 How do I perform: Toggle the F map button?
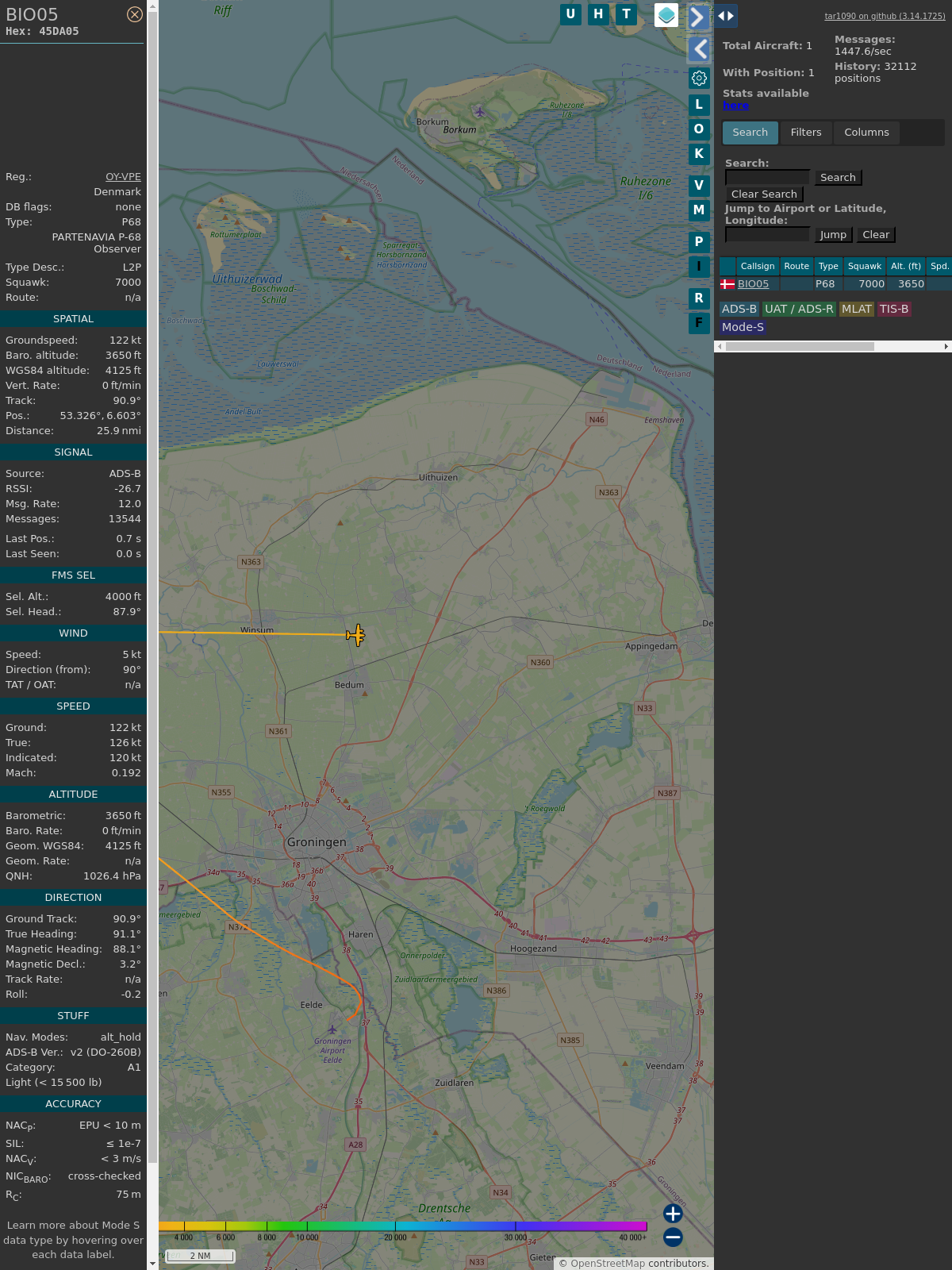coord(699,323)
